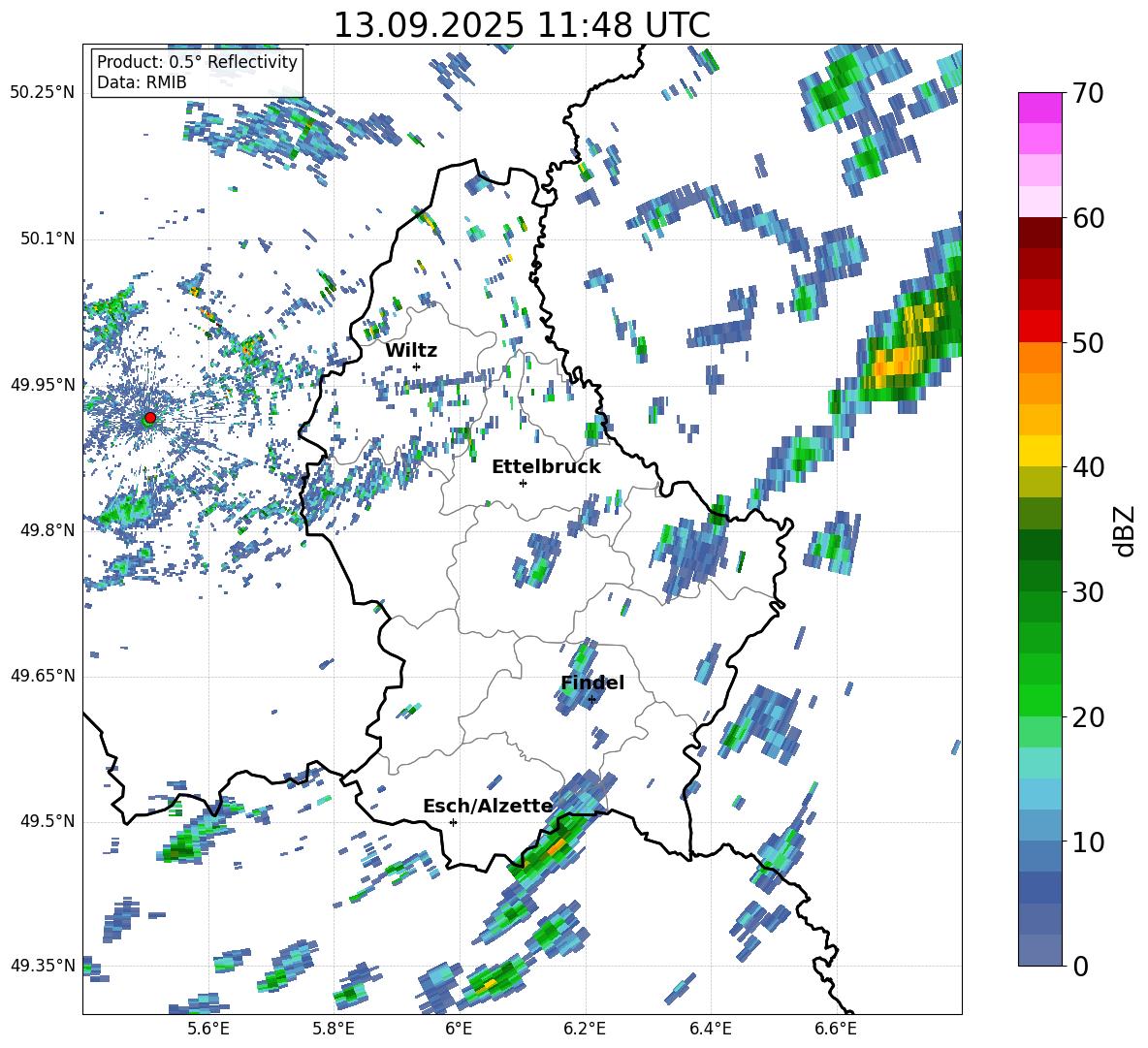Click the Esch/Alzette city label
This screenshot has height=1048, width=1148.
click(488, 806)
